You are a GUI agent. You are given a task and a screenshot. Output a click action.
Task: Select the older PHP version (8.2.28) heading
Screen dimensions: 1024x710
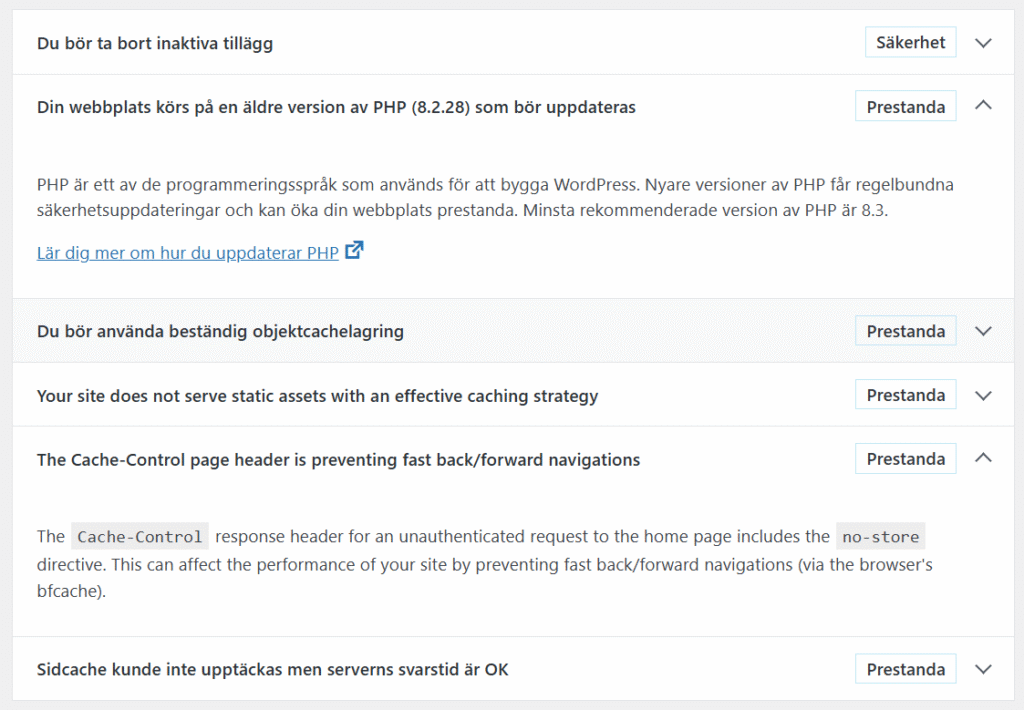pos(336,107)
